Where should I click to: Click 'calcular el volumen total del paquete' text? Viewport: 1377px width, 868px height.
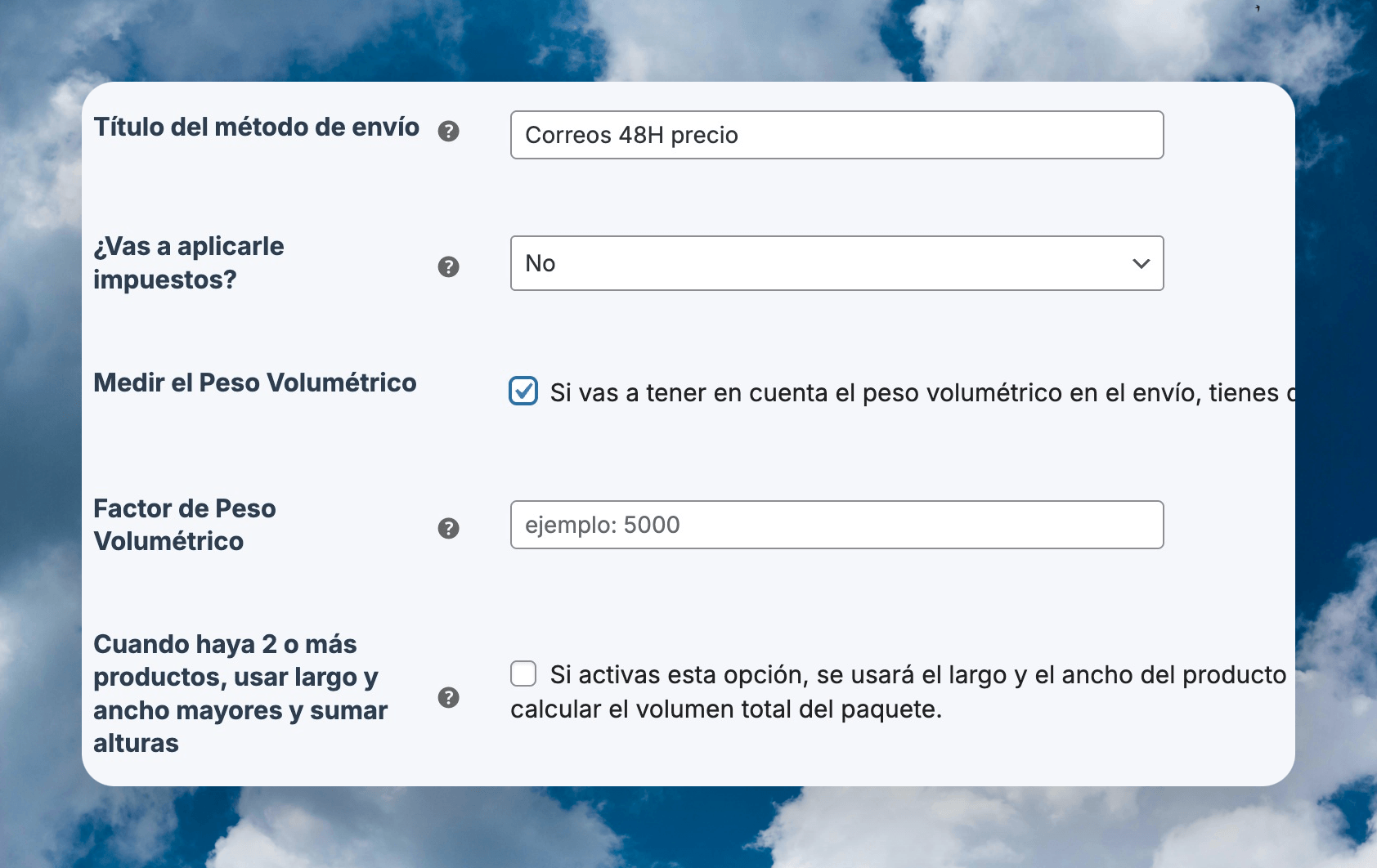726,709
